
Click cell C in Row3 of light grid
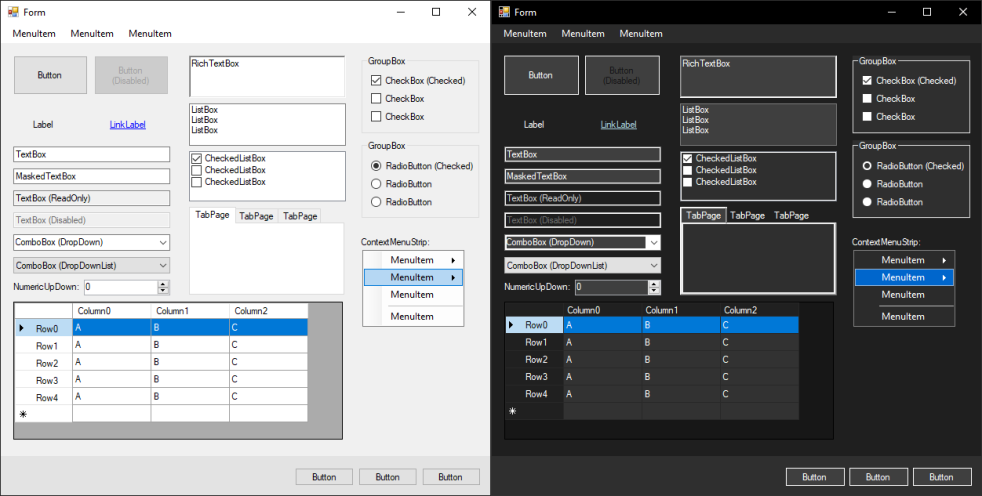pyautogui.click(x=269, y=380)
